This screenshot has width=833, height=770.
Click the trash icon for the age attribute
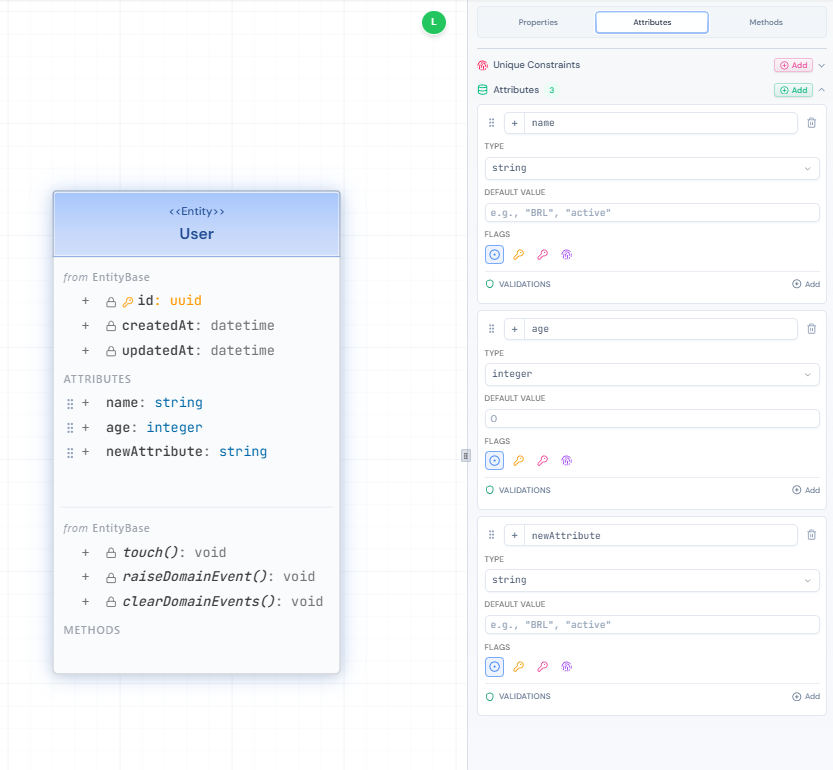pyautogui.click(x=811, y=329)
